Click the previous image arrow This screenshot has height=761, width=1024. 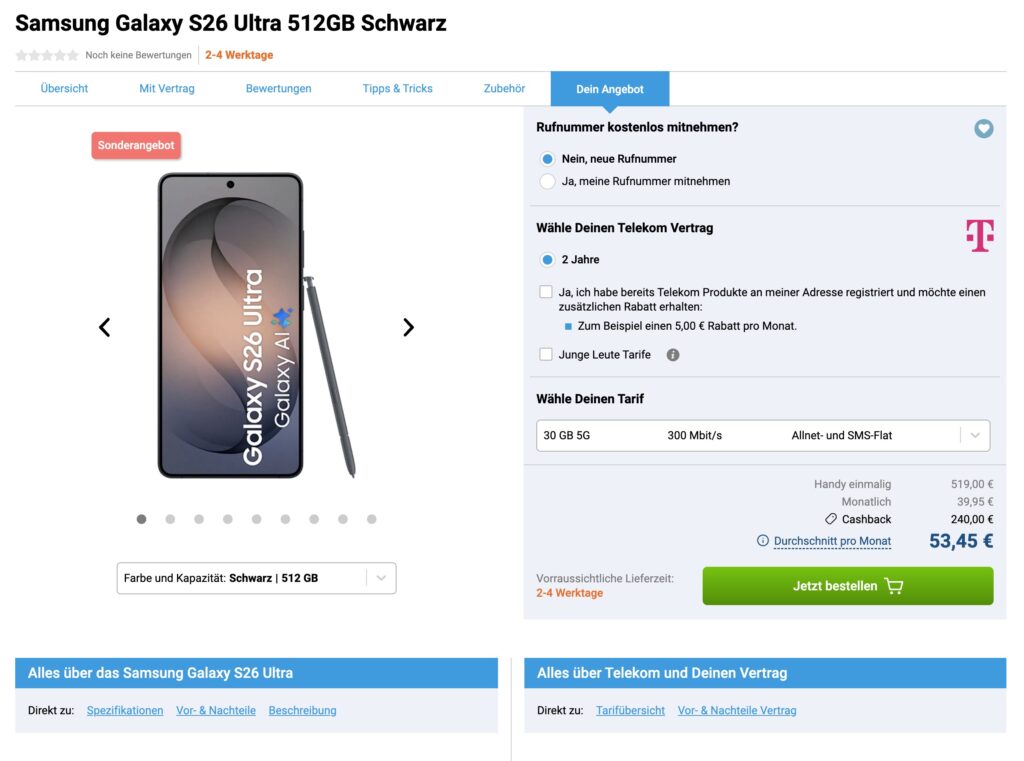(104, 327)
